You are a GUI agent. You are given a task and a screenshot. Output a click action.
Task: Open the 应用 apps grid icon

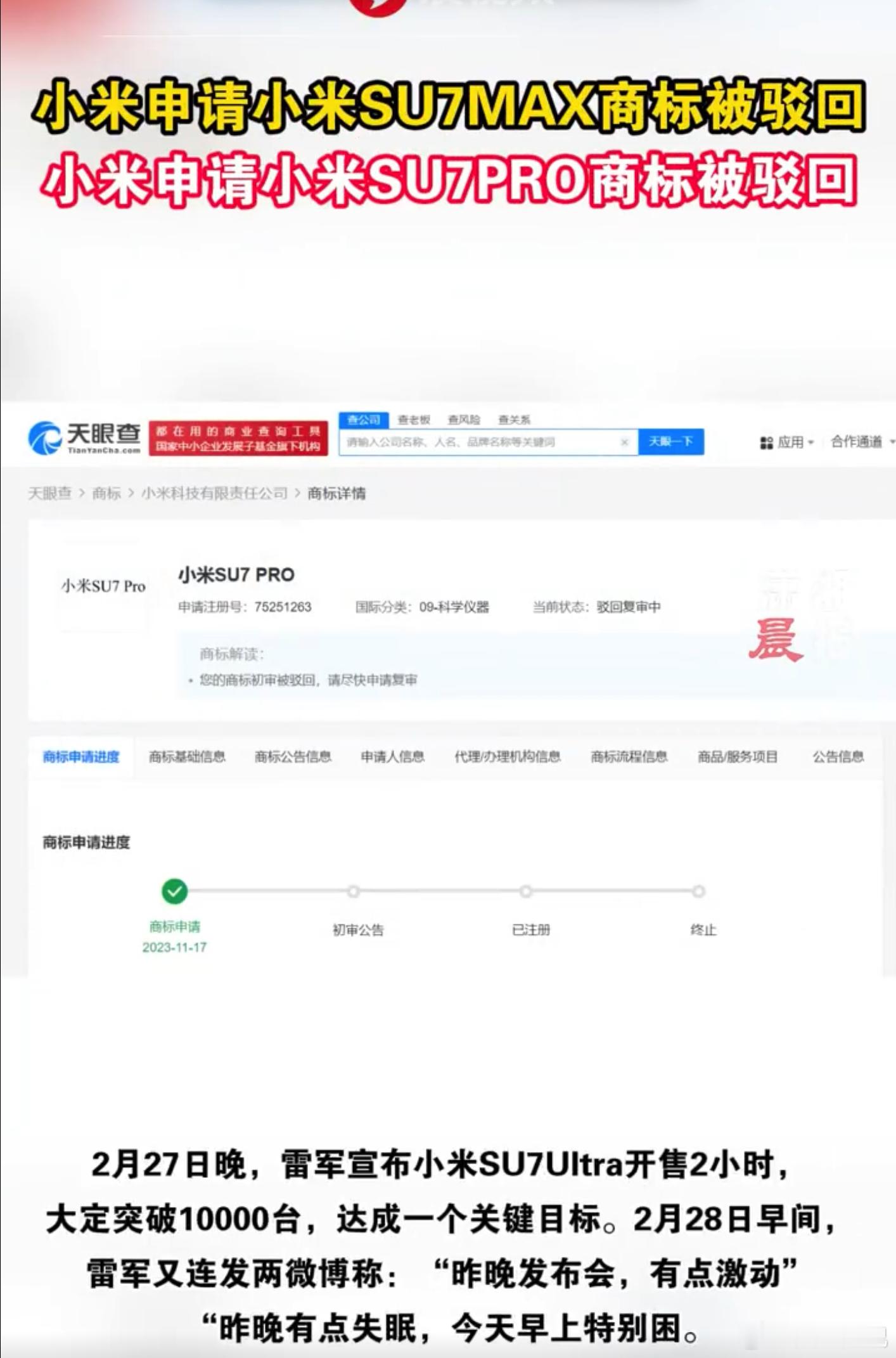(766, 443)
